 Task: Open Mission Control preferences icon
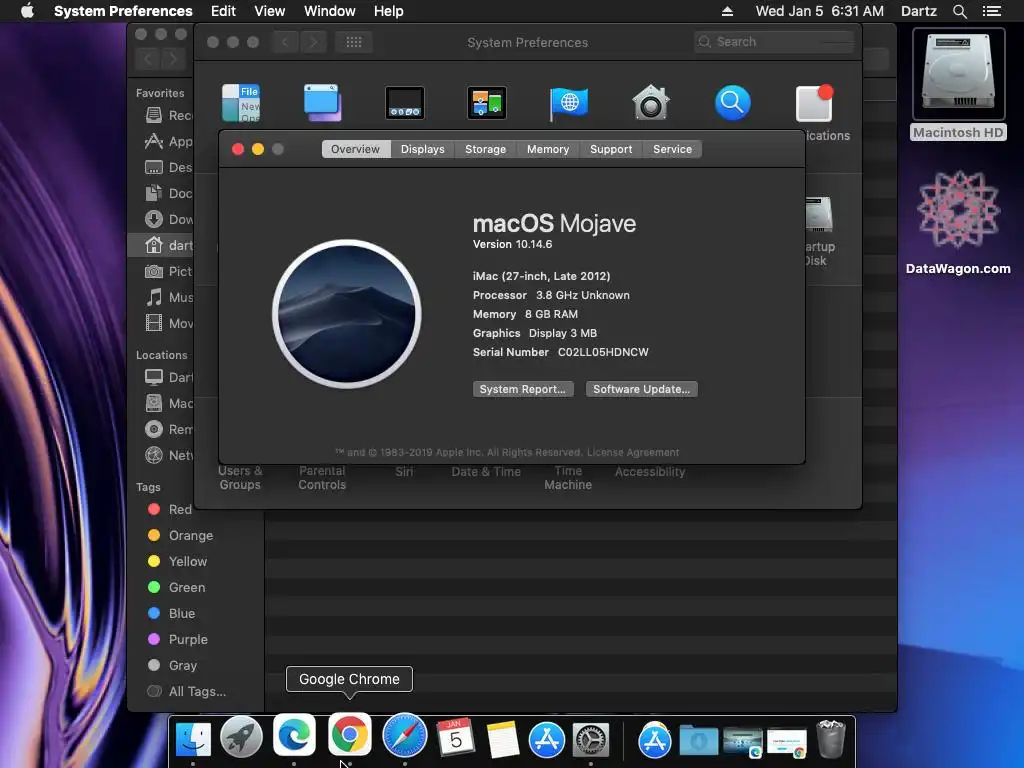point(487,103)
